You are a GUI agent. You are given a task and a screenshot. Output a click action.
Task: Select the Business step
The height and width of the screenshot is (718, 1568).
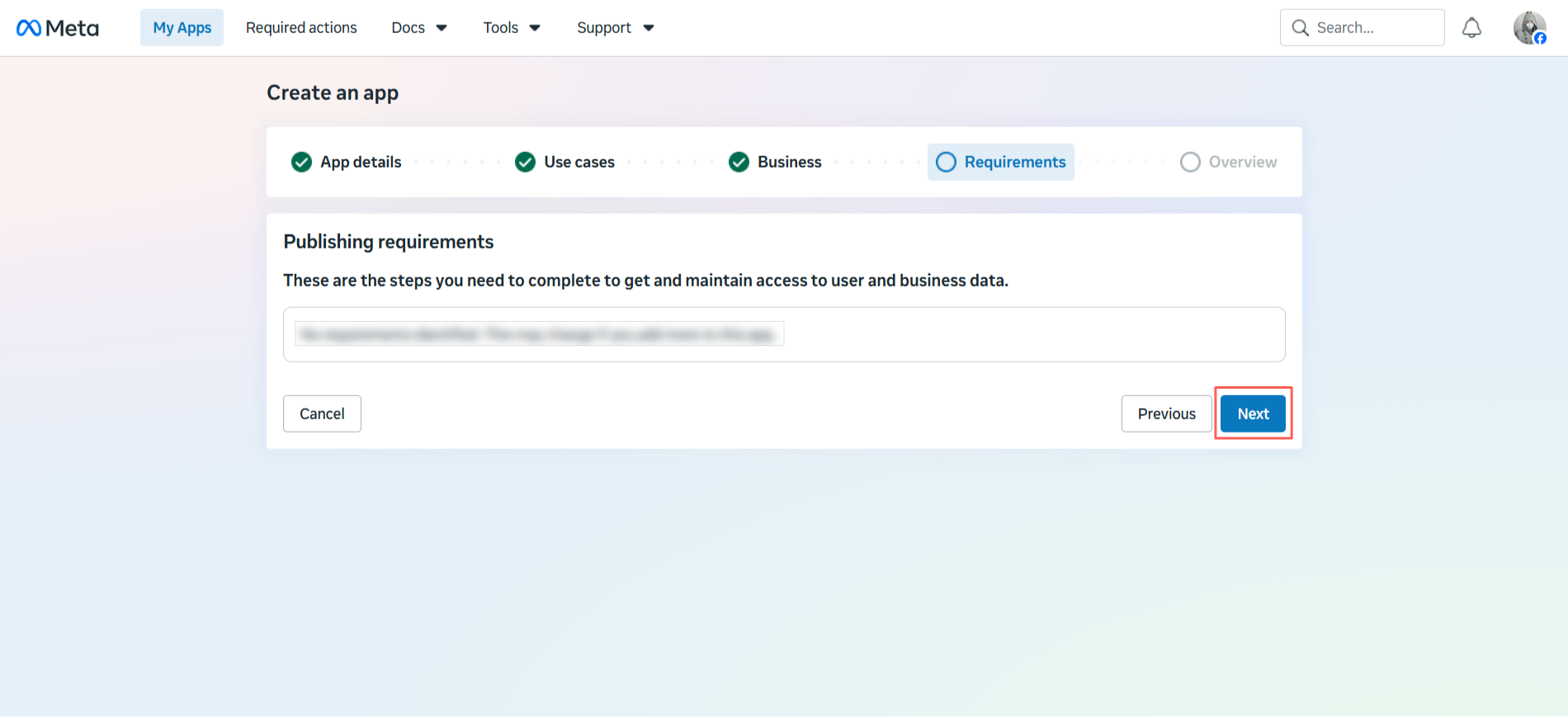[775, 162]
